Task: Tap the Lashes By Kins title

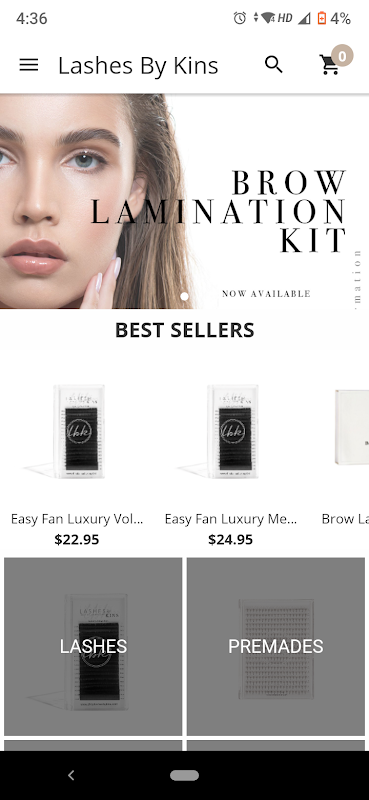Action: (138, 66)
